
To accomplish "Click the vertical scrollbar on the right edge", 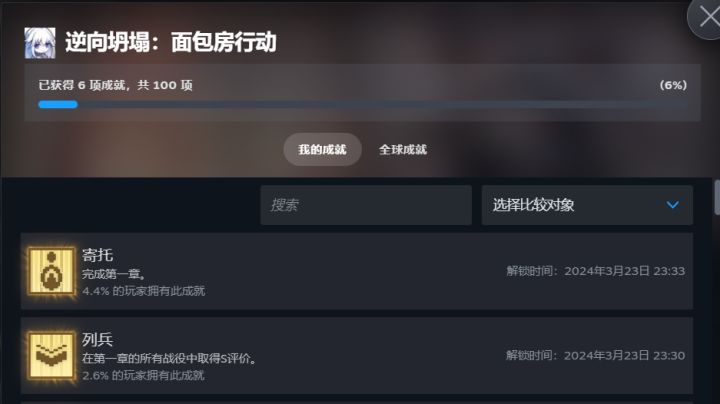I will pyautogui.click(x=717, y=197).
